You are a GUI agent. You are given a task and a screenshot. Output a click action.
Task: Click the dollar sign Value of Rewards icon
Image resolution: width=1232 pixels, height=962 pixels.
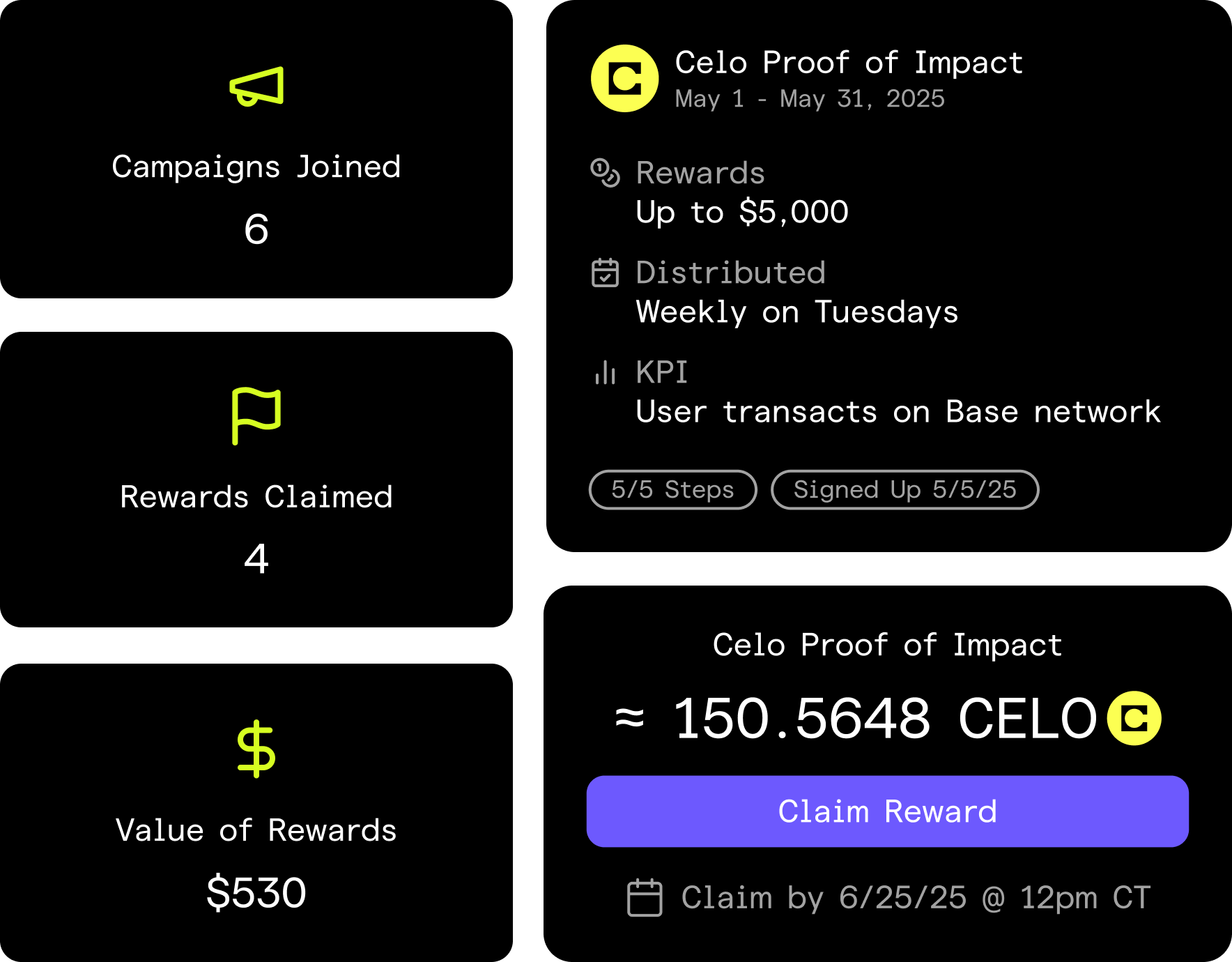[x=256, y=749]
